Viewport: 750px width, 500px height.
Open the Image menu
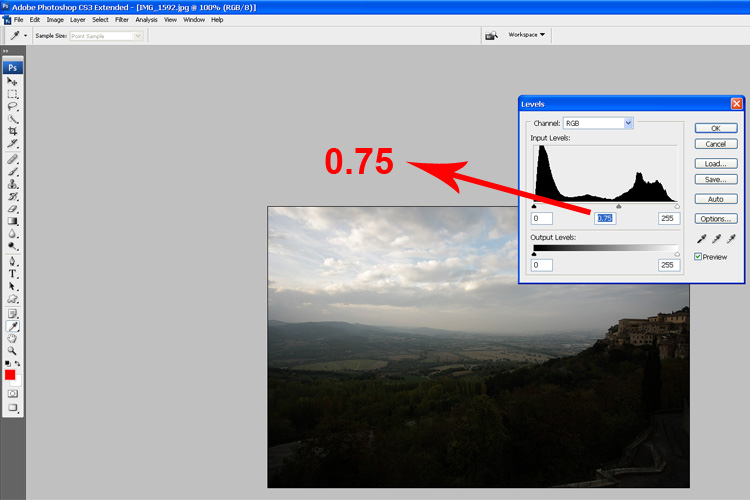click(x=55, y=20)
